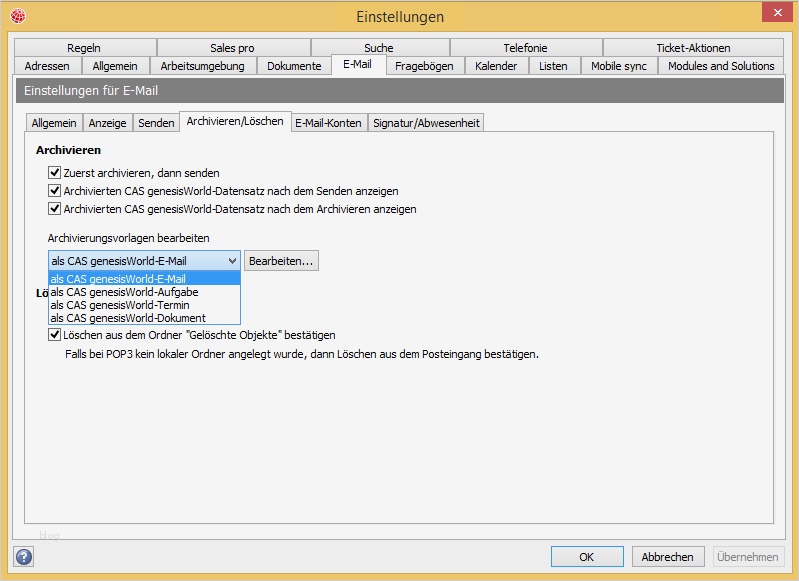
Task: Open the Adressen tab
Action: (47, 66)
